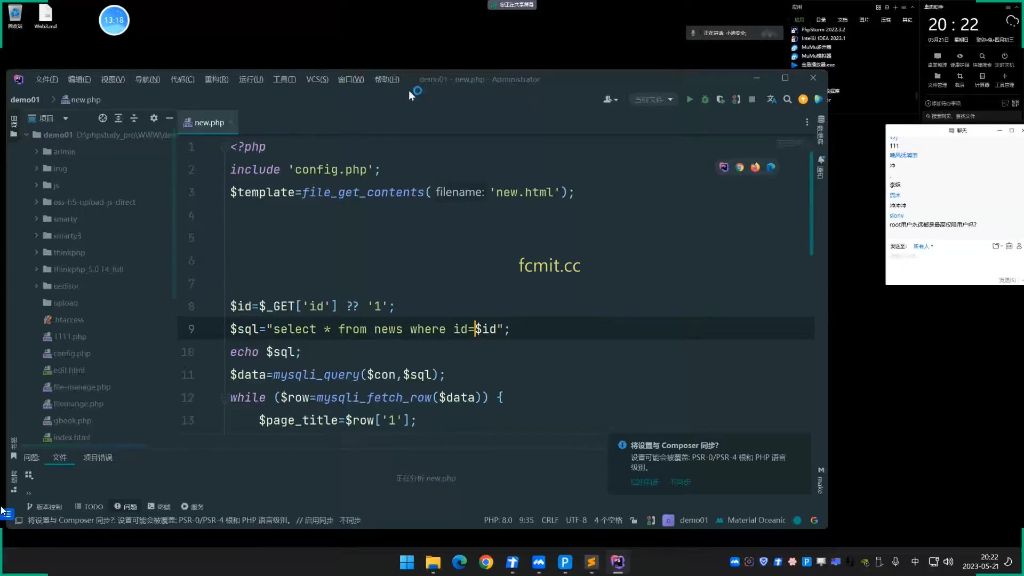
Task: Open Chrome from the Windows taskbar
Action: [486, 562]
